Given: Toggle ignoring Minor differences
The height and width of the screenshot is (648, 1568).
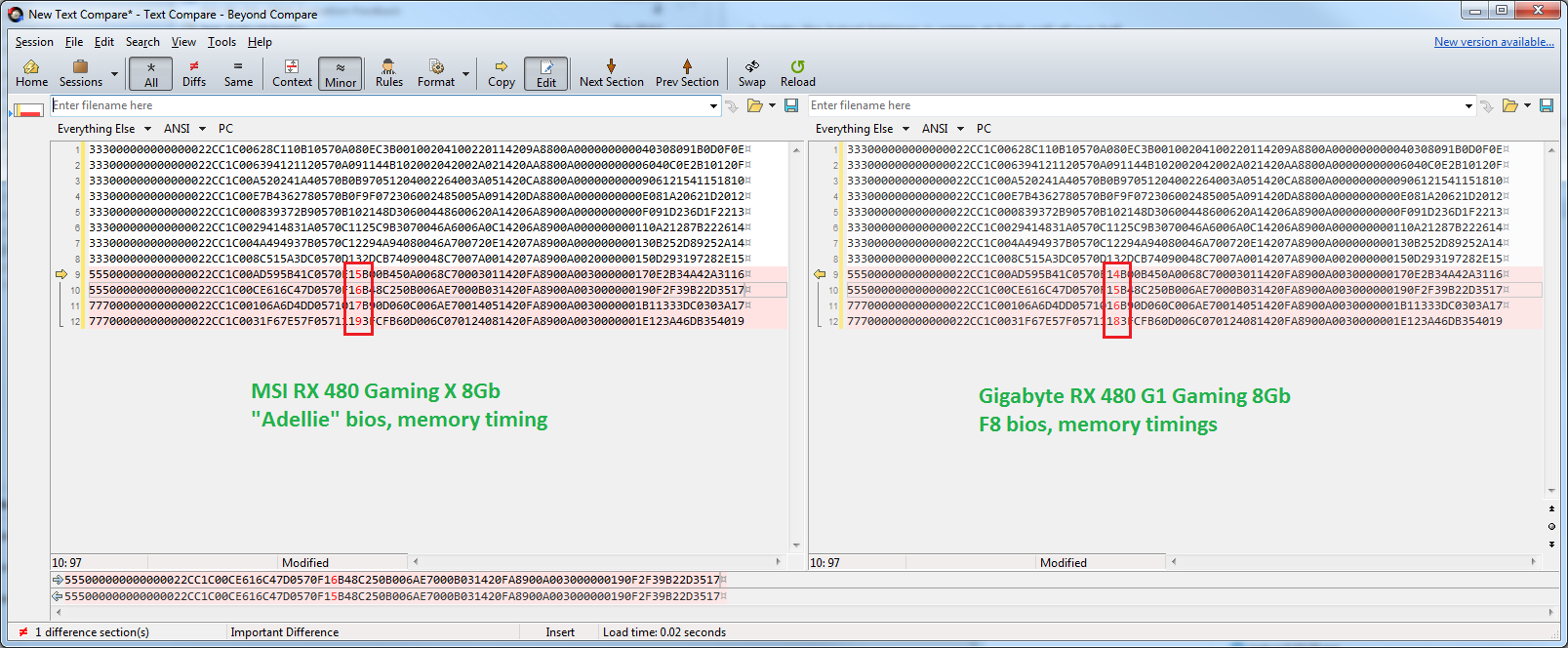Looking at the screenshot, I should (341, 73).
